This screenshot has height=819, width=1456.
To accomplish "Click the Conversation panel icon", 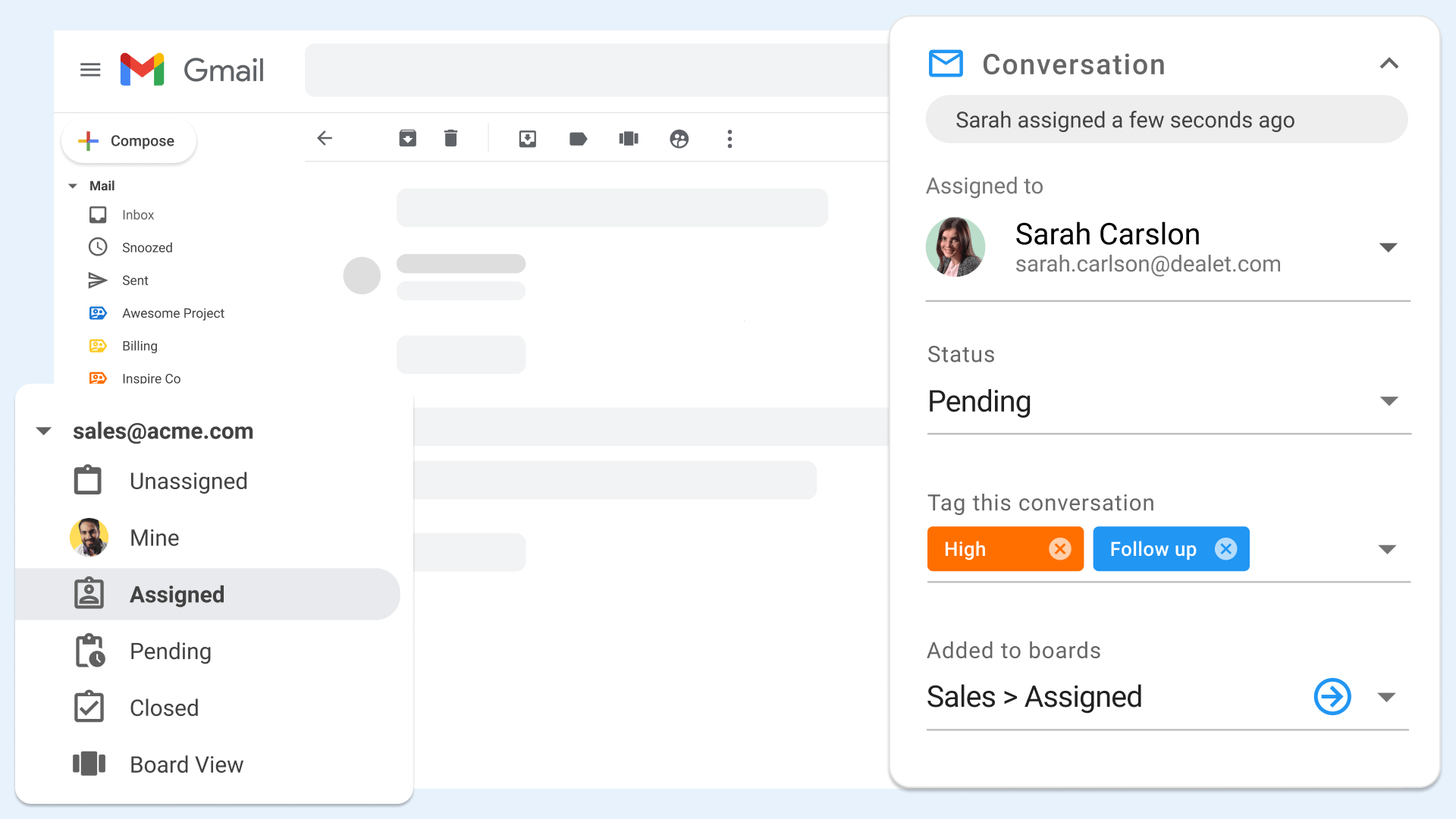I will 945,63.
